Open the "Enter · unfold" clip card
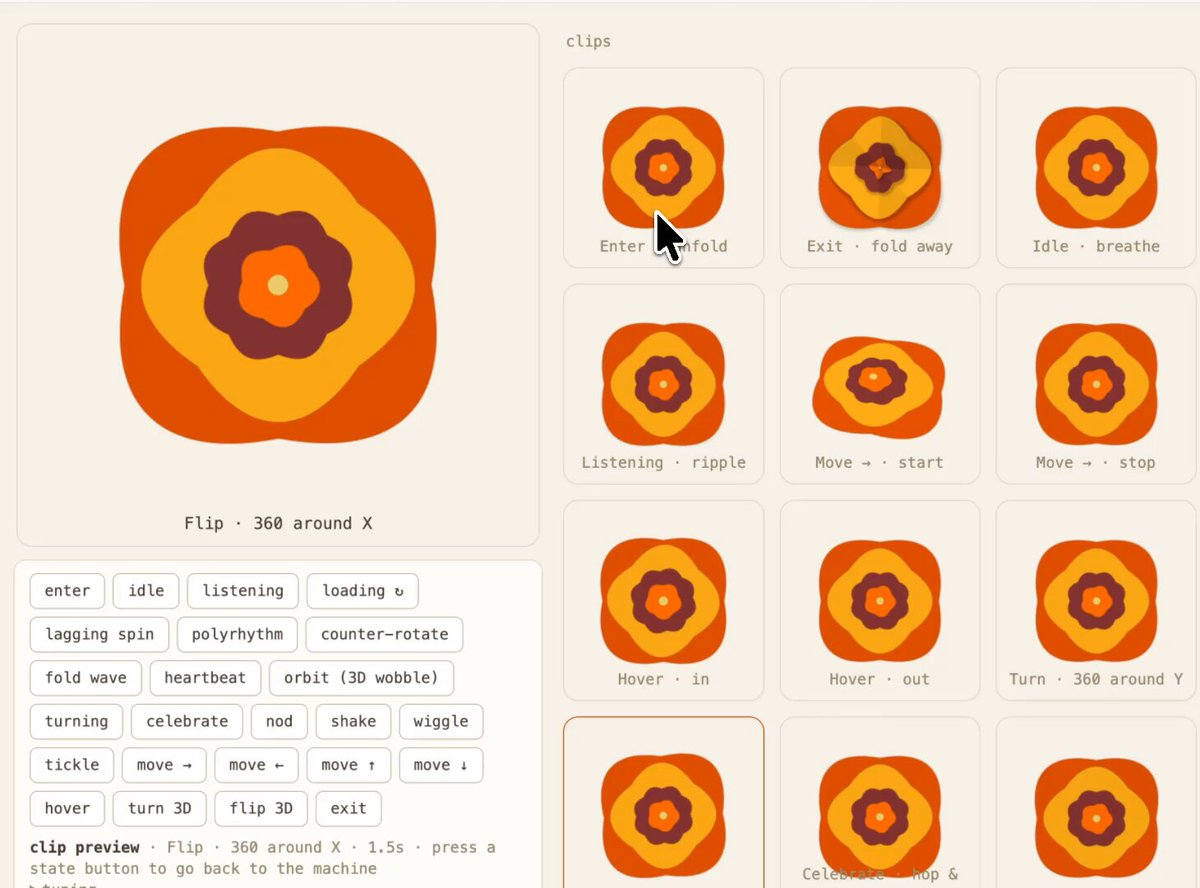This screenshot has width=1200, height=888. click(x=664, y=168)
